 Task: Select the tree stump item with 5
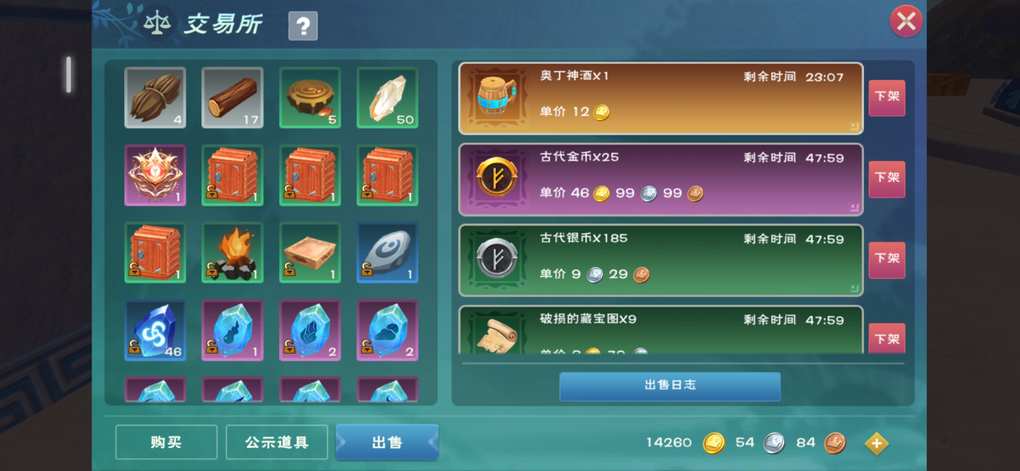[310, 98]
